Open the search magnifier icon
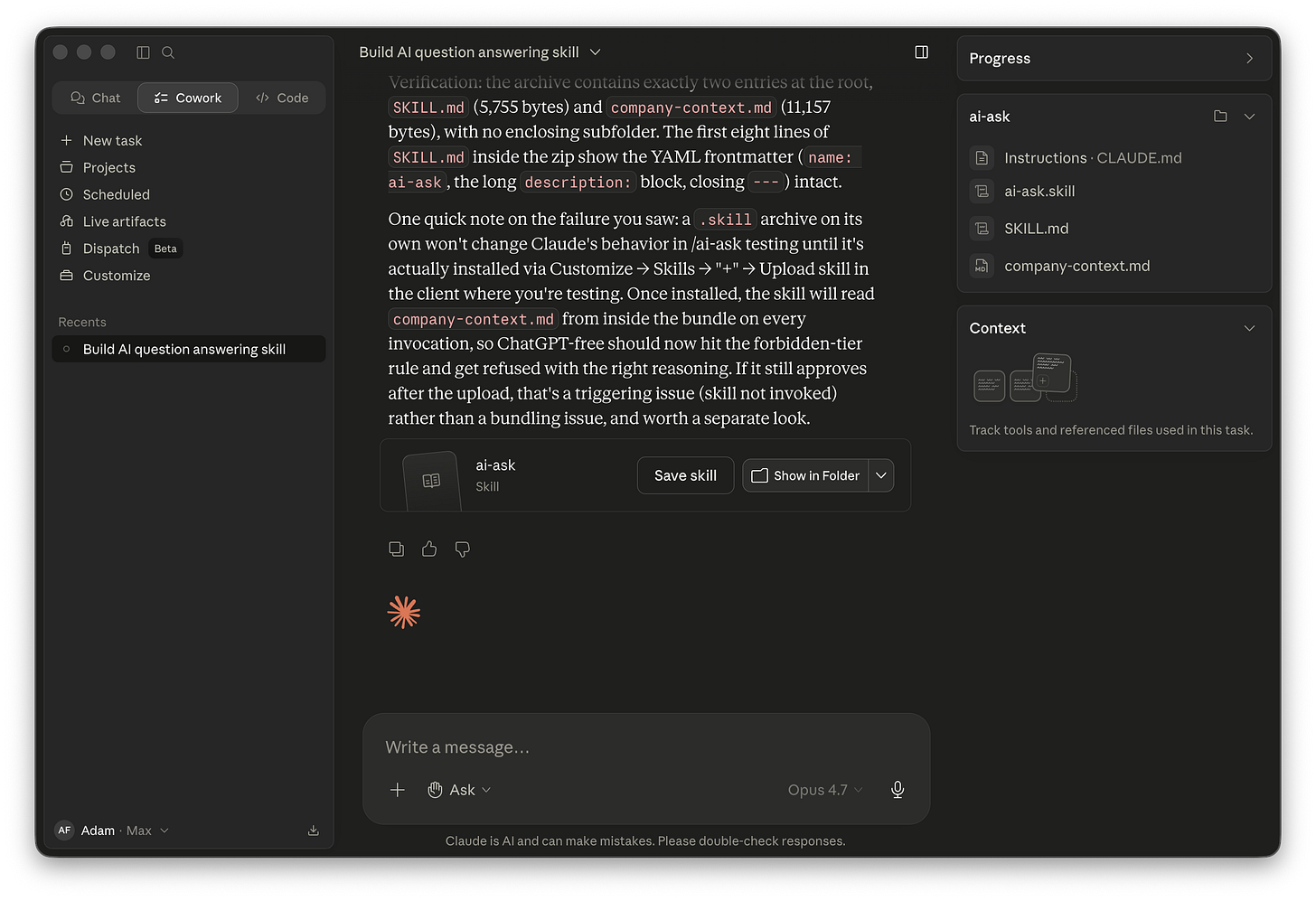Screen dimensions: 1316x901 (x=168, y=52)
